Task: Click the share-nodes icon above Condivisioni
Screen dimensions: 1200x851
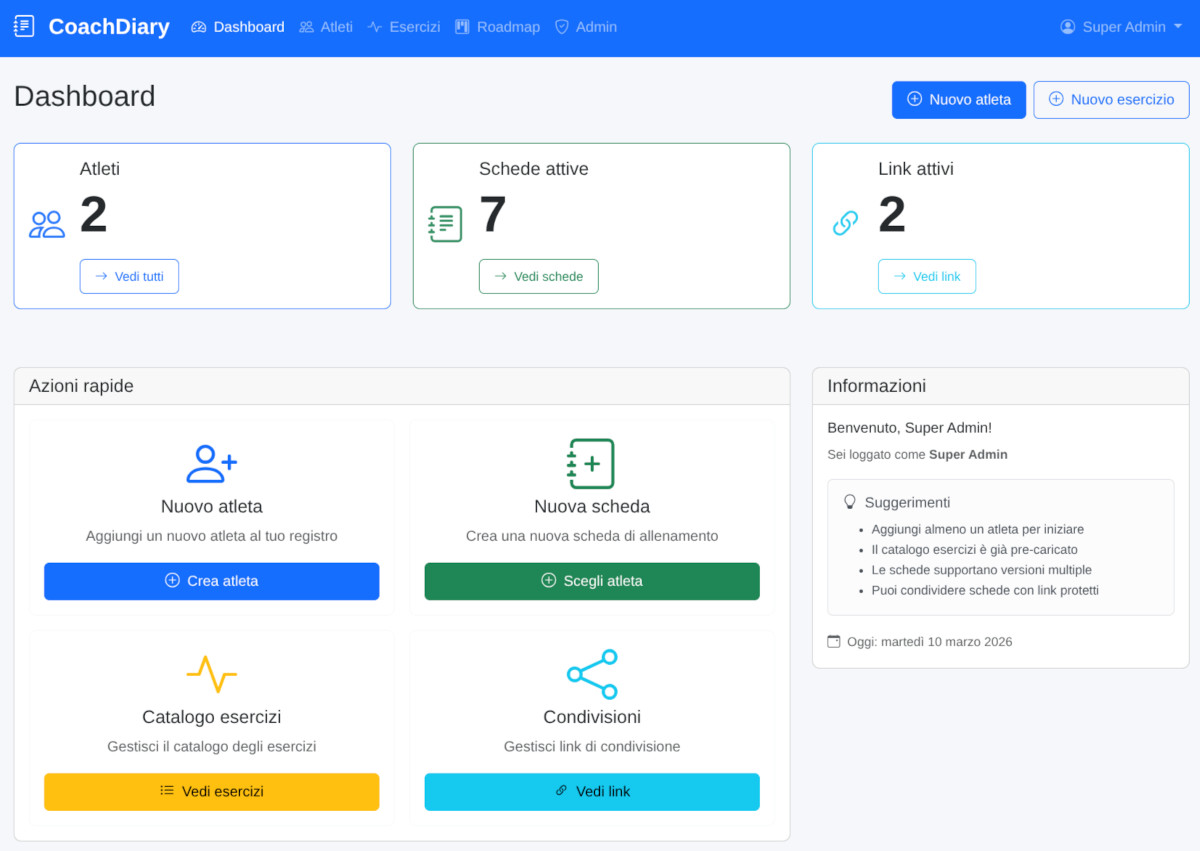Action: tap(591, 673)
